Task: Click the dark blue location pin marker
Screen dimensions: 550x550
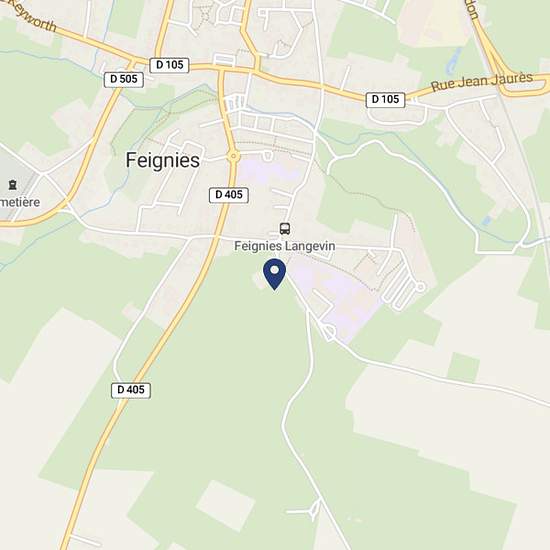Action: (x=274, y=274)
